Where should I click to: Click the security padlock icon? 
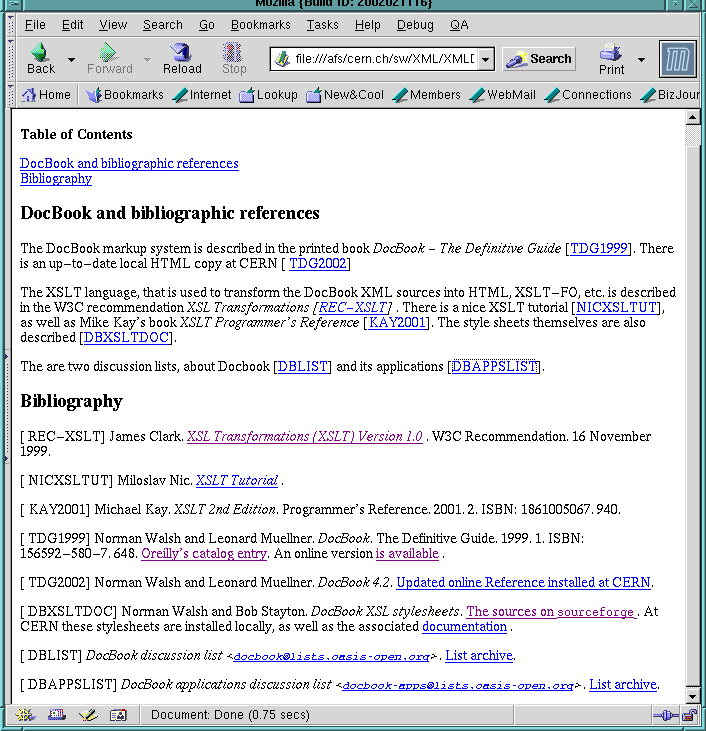[x=689, y=715]
